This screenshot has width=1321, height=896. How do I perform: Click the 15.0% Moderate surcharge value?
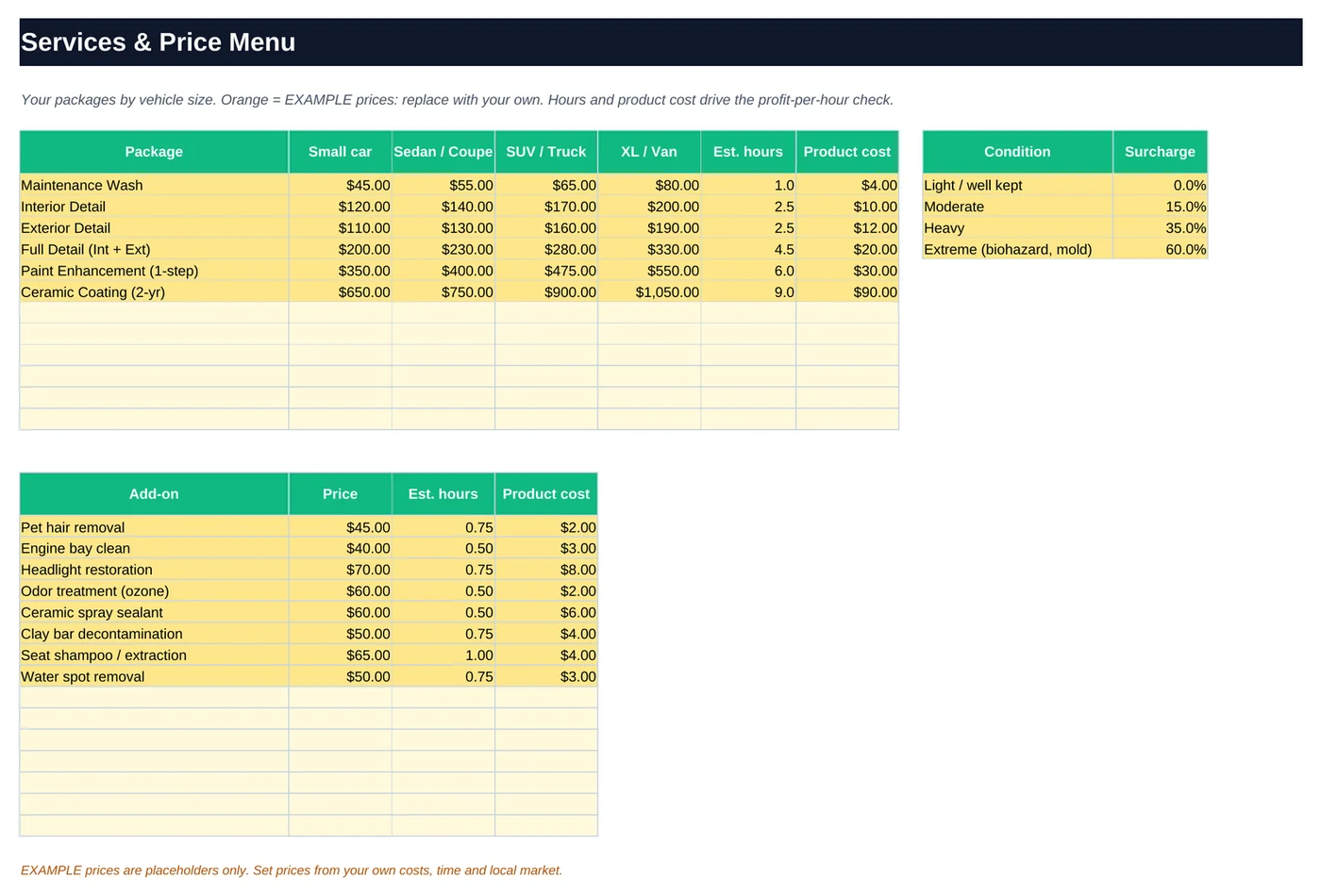pos(1160,207)
